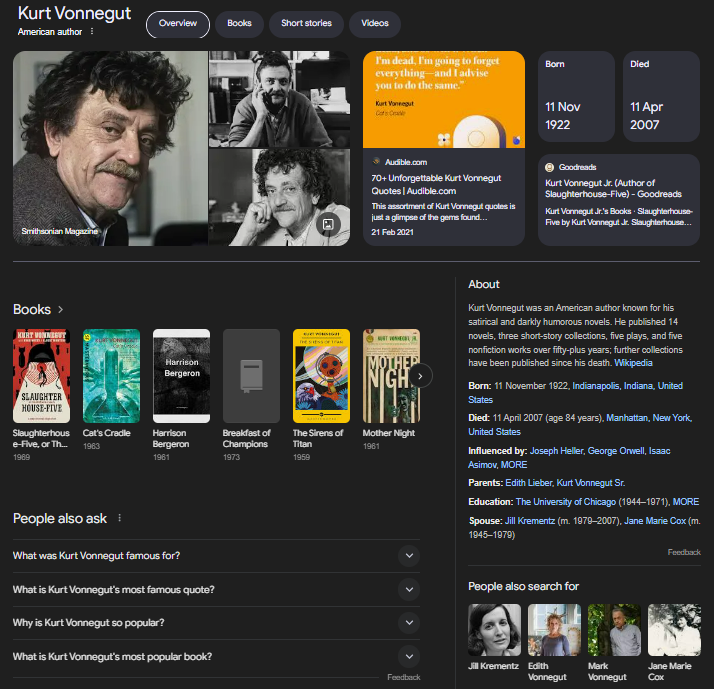Open Mark Vonnegut's photo
Screen dimensions: 714x689
pyautogui.click(x=614, y=630)
